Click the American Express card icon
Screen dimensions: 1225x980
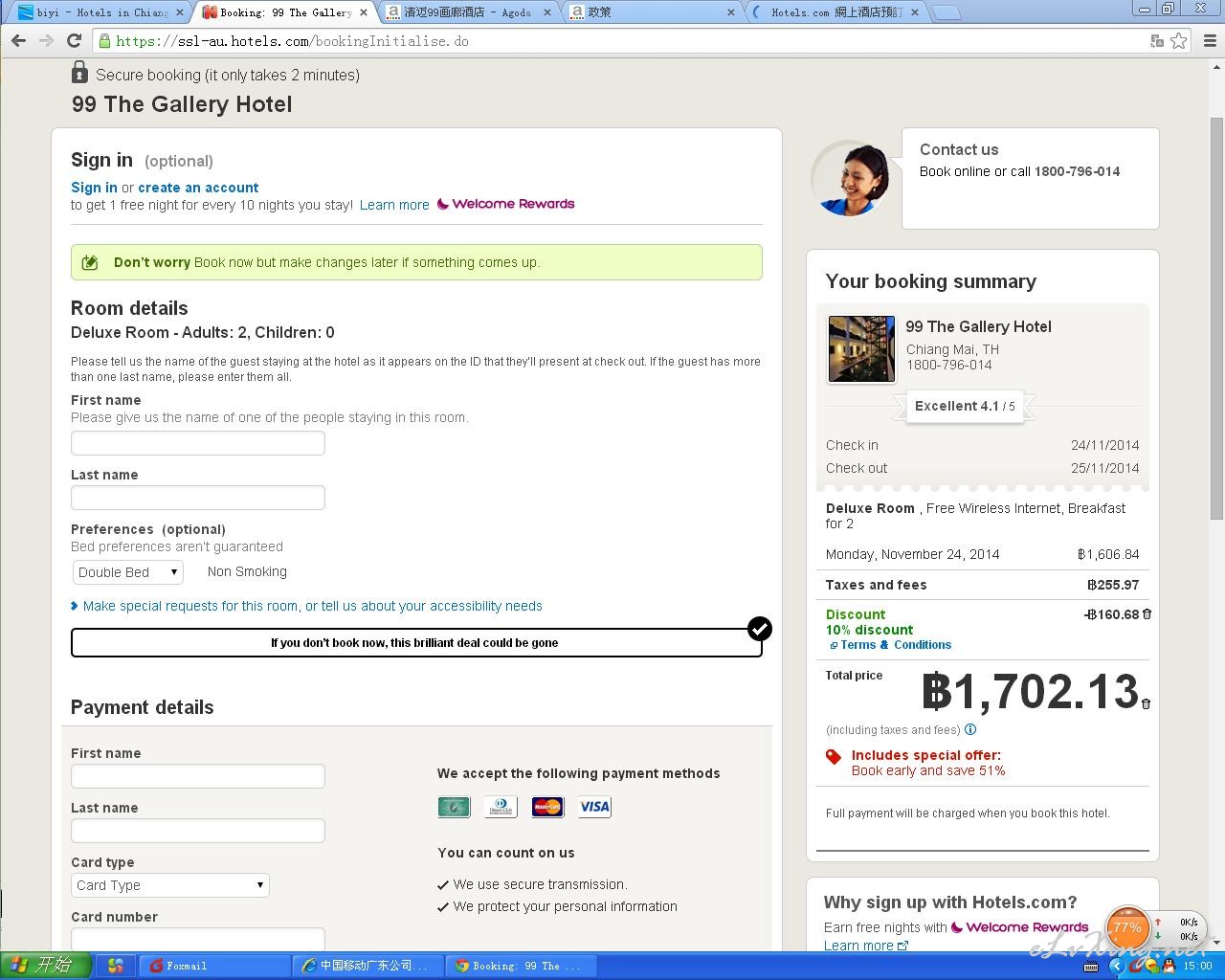[454, 807]
